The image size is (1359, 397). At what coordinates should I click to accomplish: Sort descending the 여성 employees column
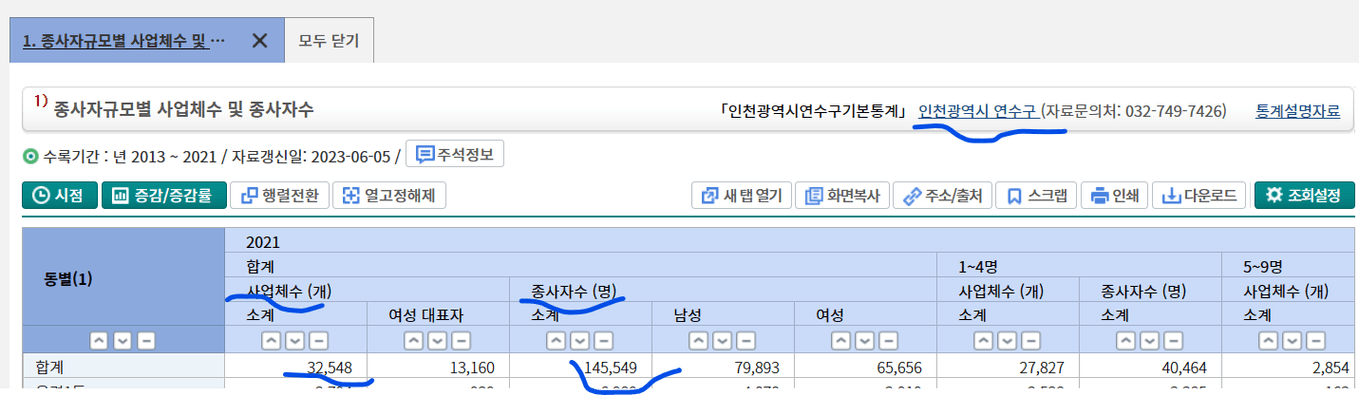[x=866, y=340]
